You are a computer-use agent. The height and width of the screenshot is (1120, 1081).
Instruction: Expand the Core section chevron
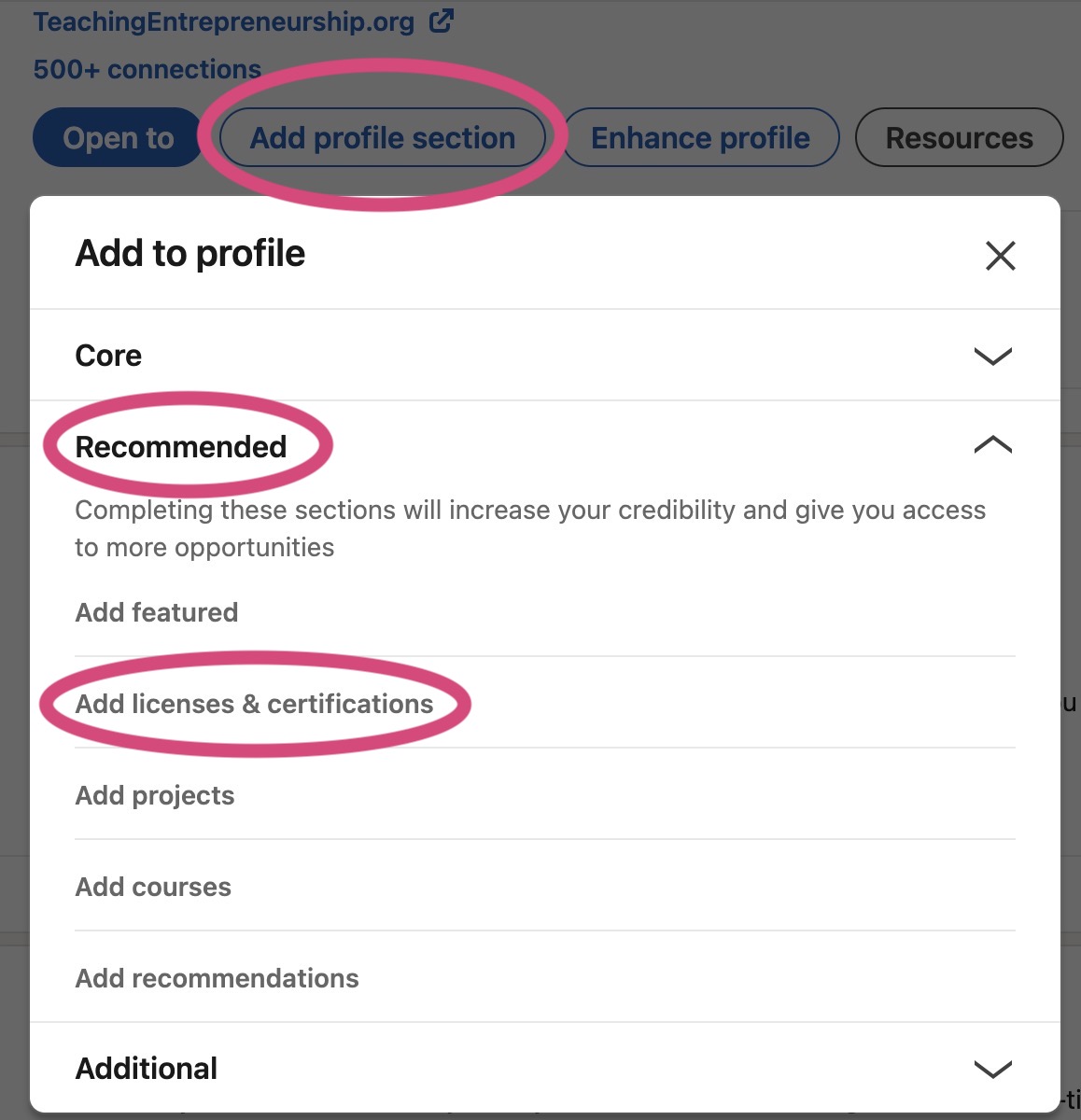point(992,356)
